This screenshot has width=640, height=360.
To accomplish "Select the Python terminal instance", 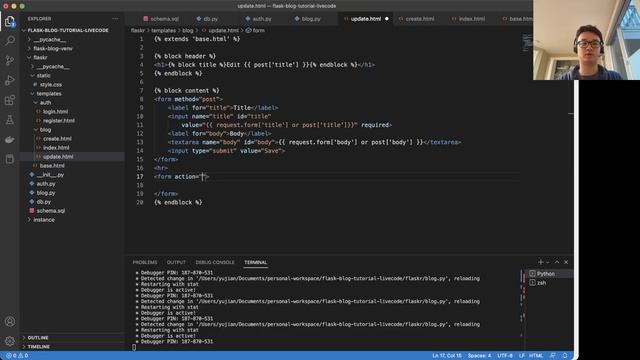I will point(549,273).
